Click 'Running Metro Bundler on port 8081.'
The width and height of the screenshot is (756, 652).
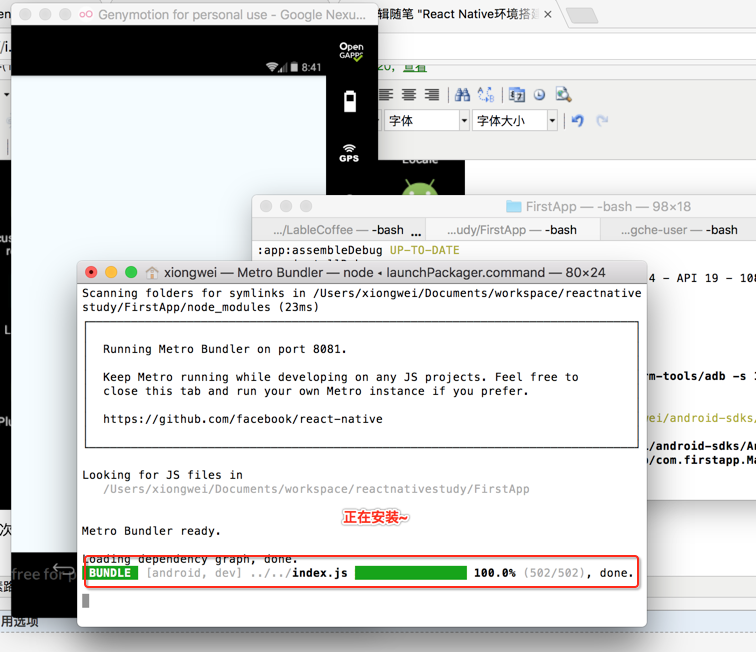[x=225, y=349]
